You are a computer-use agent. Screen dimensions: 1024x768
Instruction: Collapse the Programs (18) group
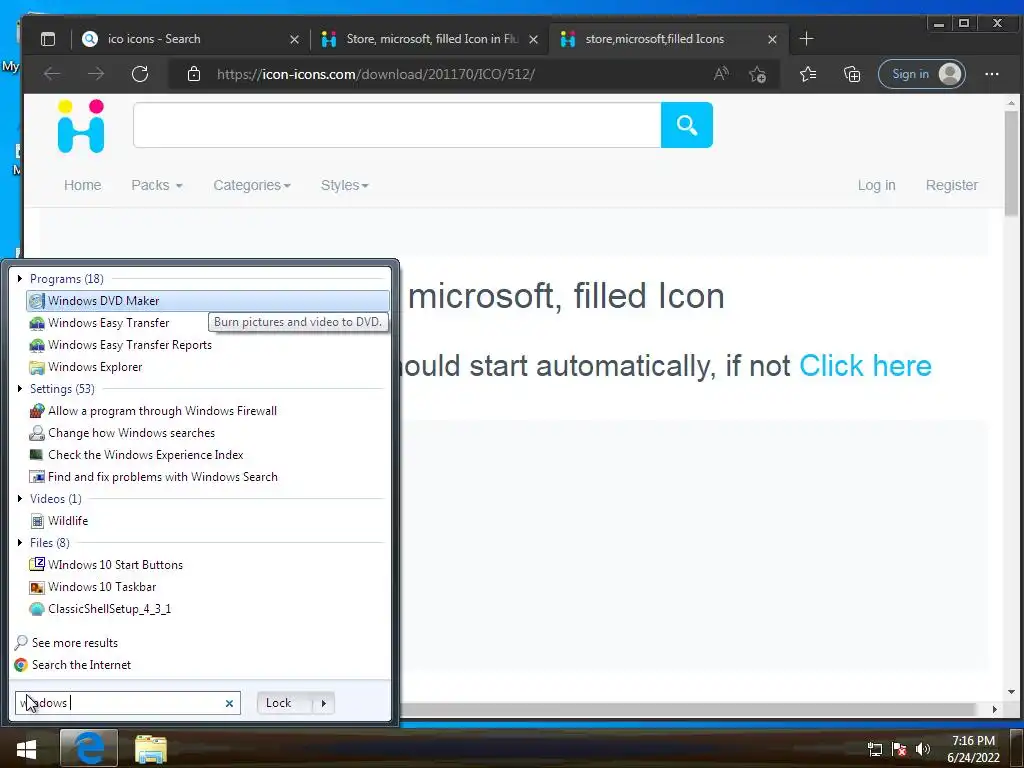(20, 279)
